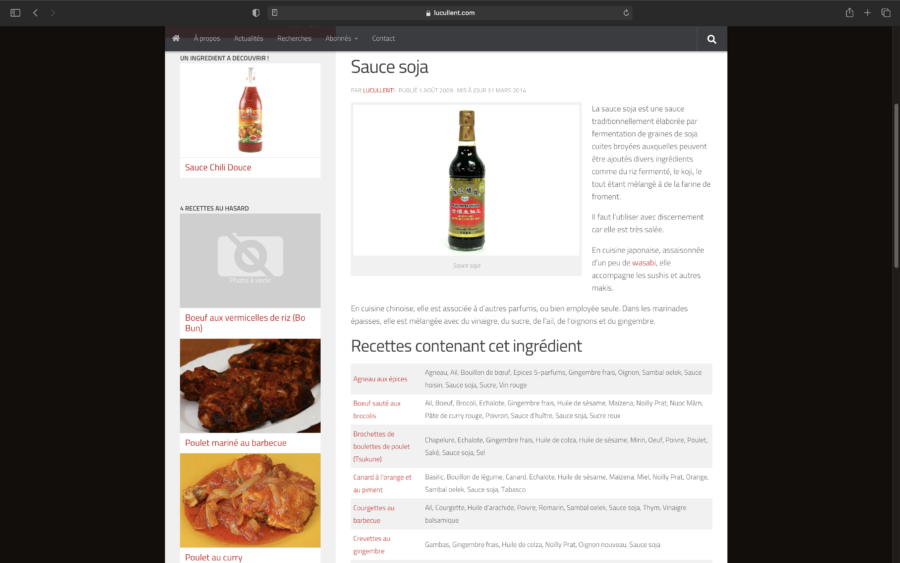Open the Poulet mariné au barbecue photo
900x563 pixels.
pos(250,385)
